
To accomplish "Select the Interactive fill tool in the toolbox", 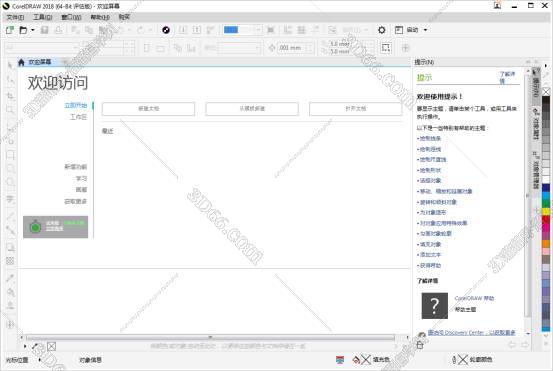I will 10,292.
